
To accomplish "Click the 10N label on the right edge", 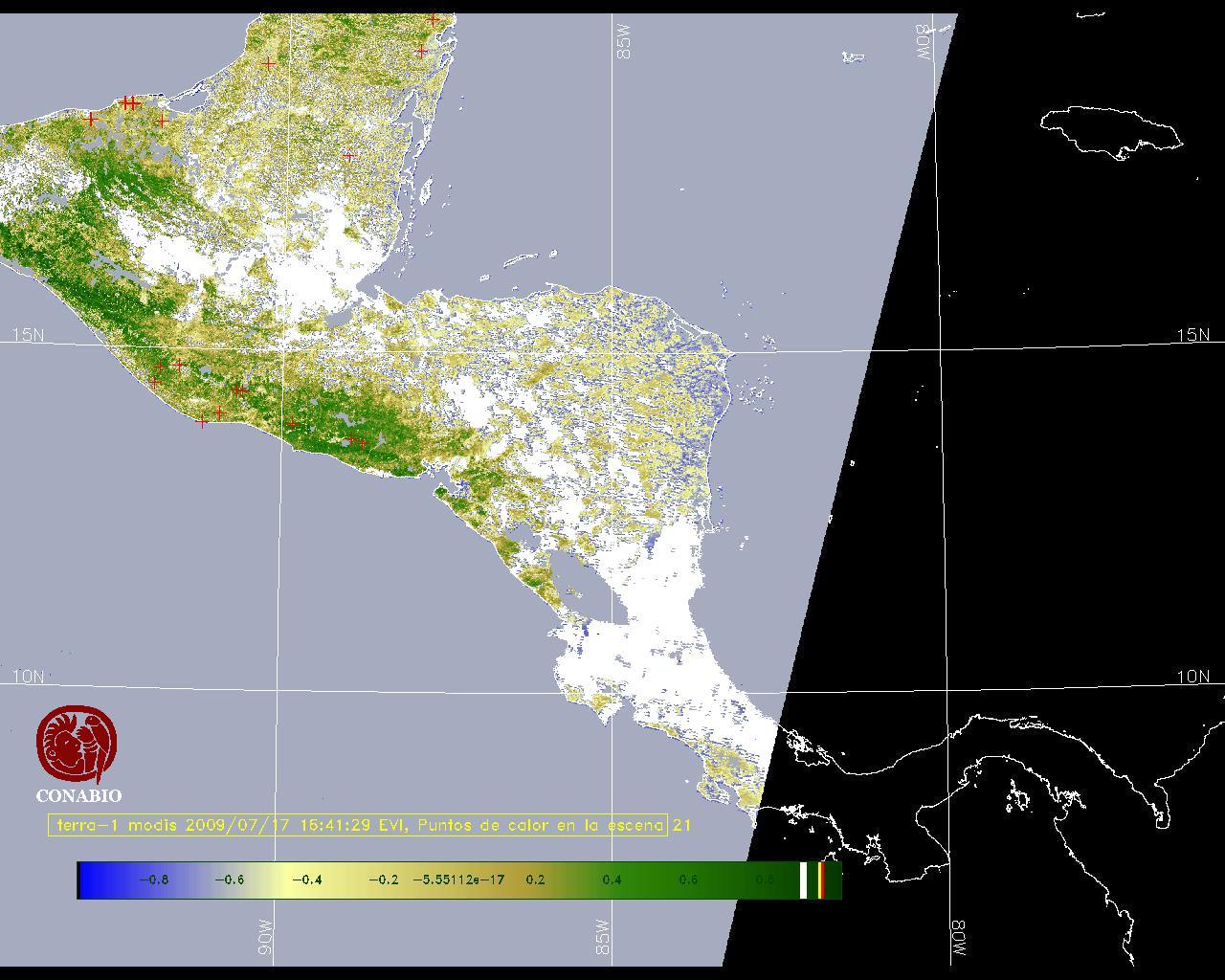I will tap(1192, 677).
